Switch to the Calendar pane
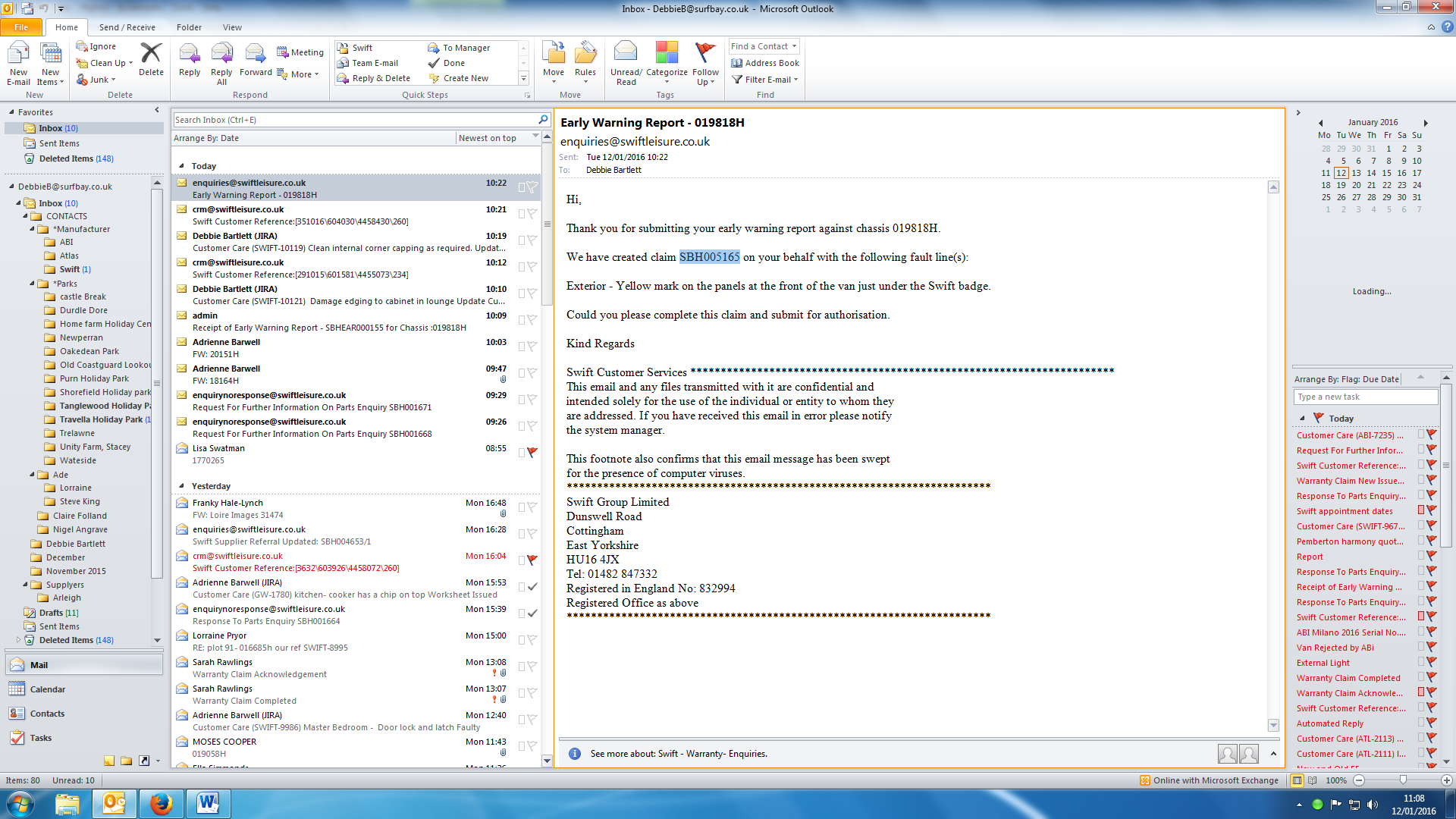This screenshot has height=819, width=1456. [47, 689]
